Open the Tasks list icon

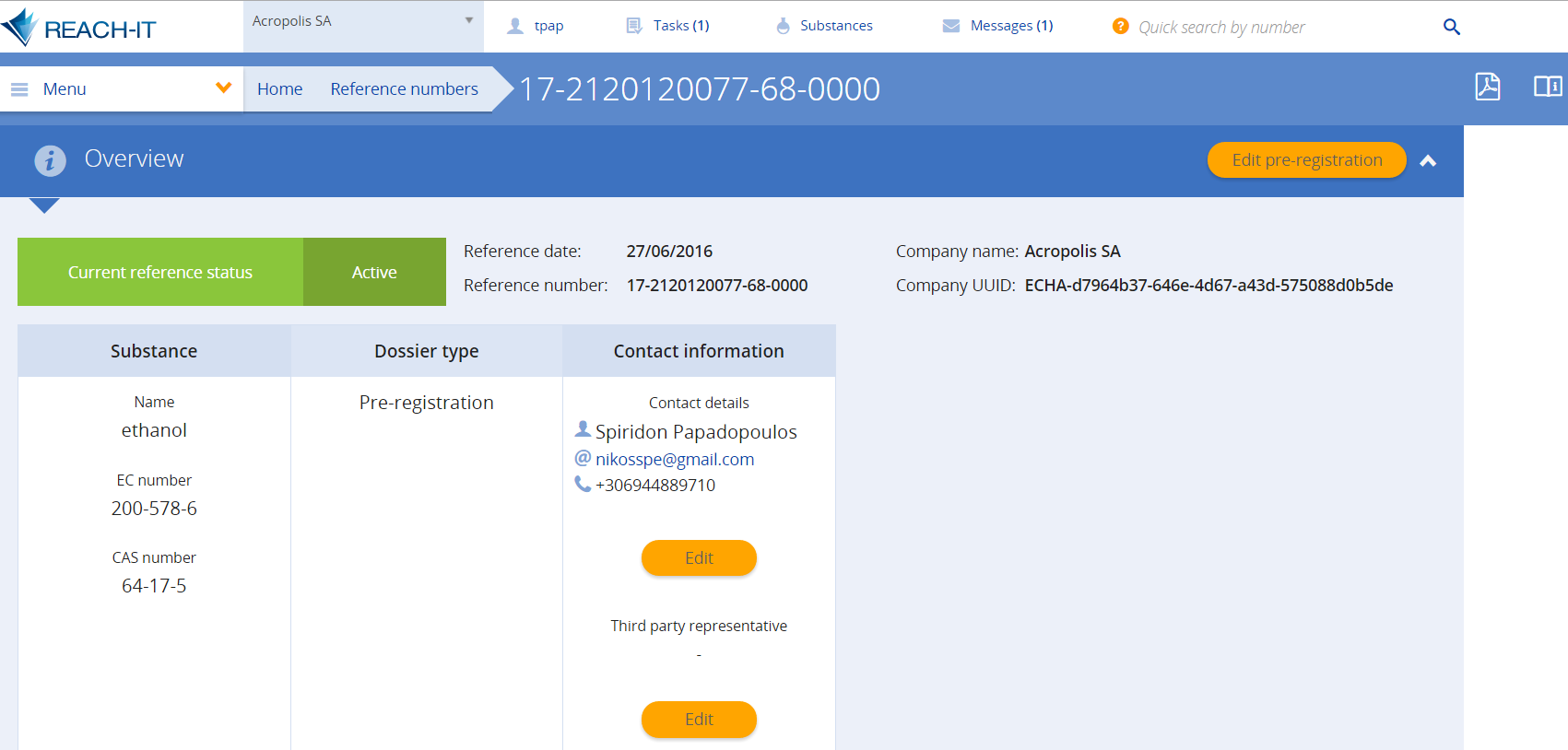(634, 26)
